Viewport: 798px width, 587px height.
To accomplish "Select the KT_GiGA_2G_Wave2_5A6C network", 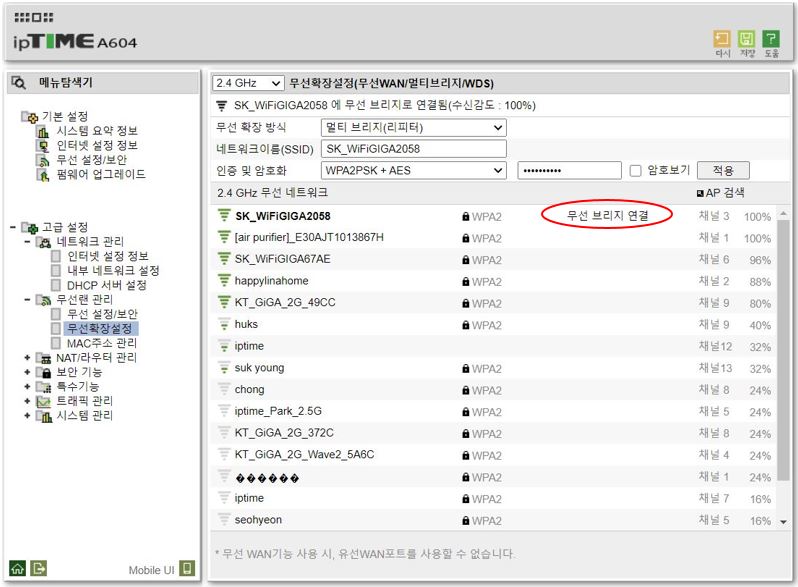I will click(304, 455).
